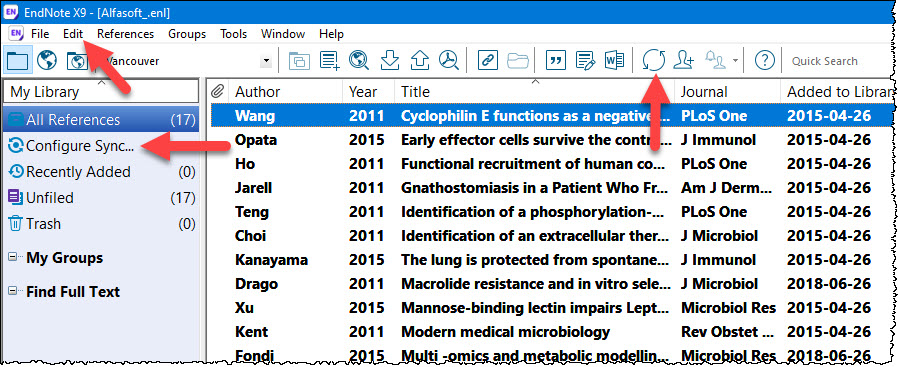This screenshot has height=367, width=898.
Task: Click Insert Citation quotation-mark icon
Action: tap(556, 60)
